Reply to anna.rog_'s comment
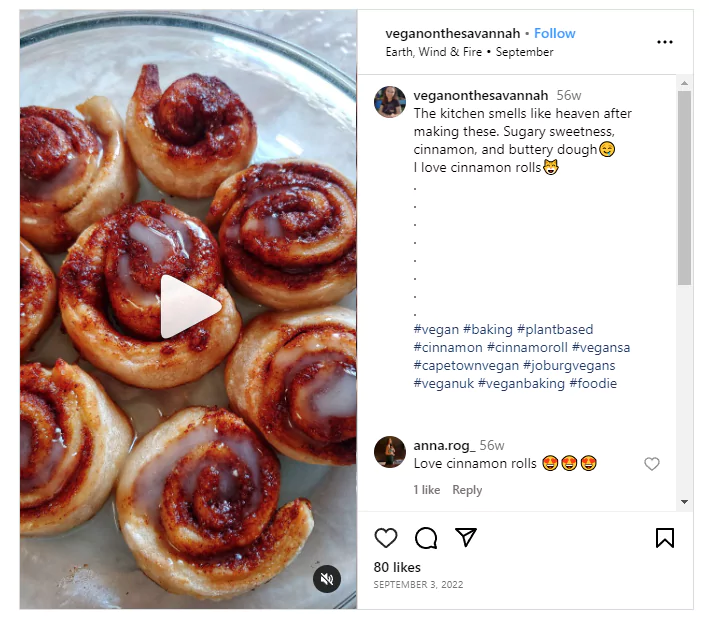 click(467, 490)
